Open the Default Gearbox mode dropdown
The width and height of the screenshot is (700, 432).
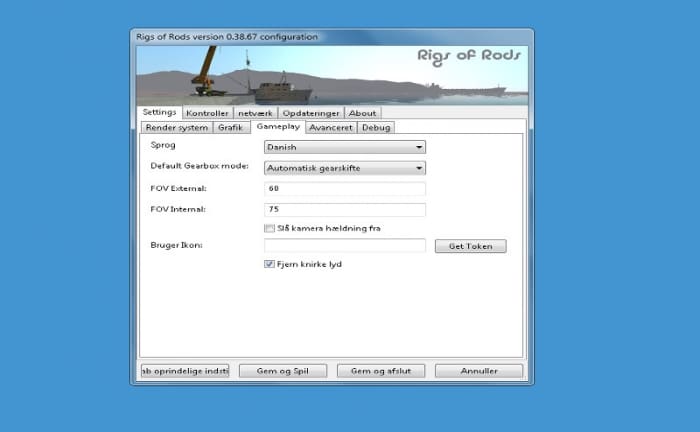[345, 168]
